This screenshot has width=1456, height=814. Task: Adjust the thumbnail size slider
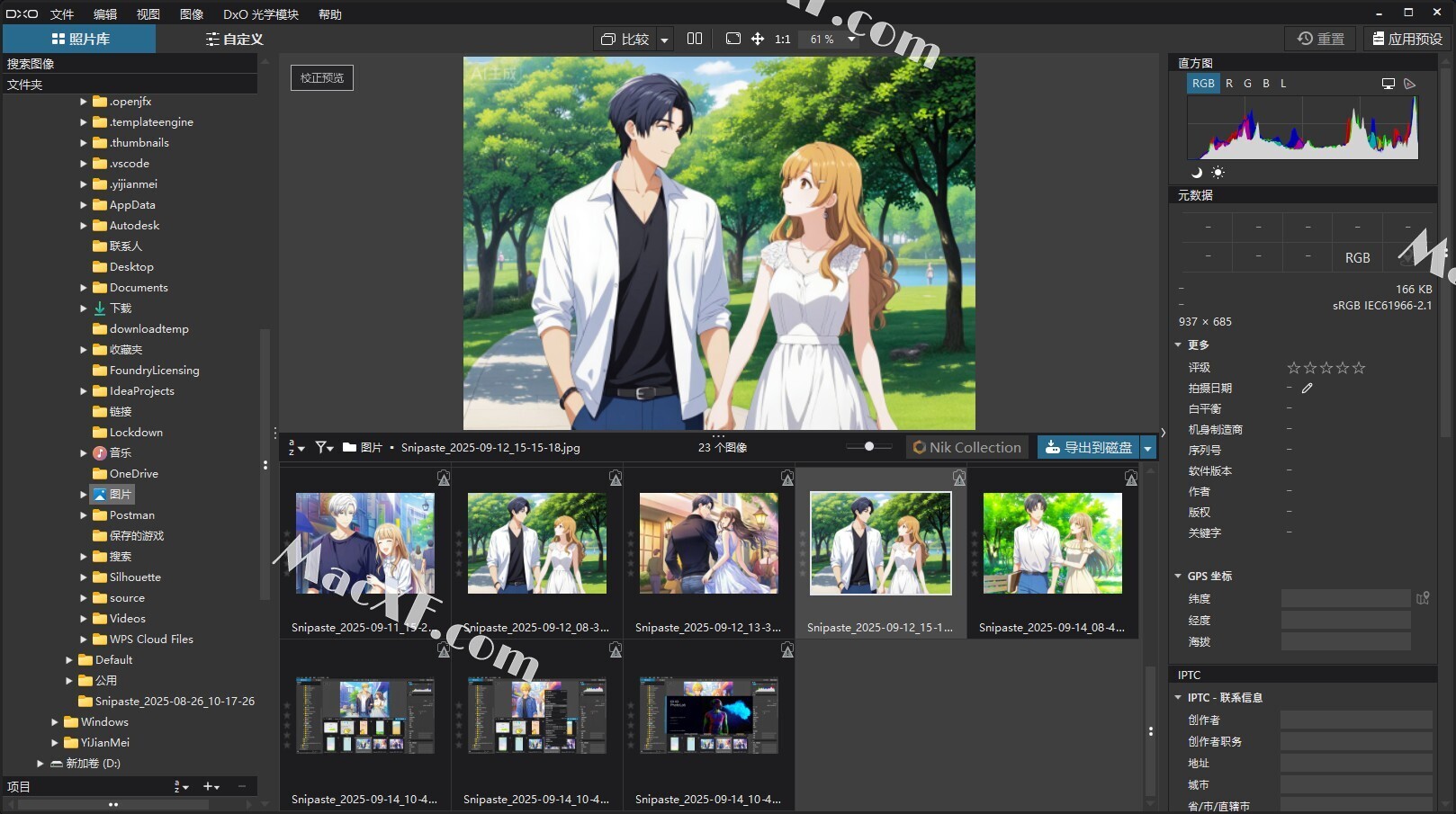869,446
